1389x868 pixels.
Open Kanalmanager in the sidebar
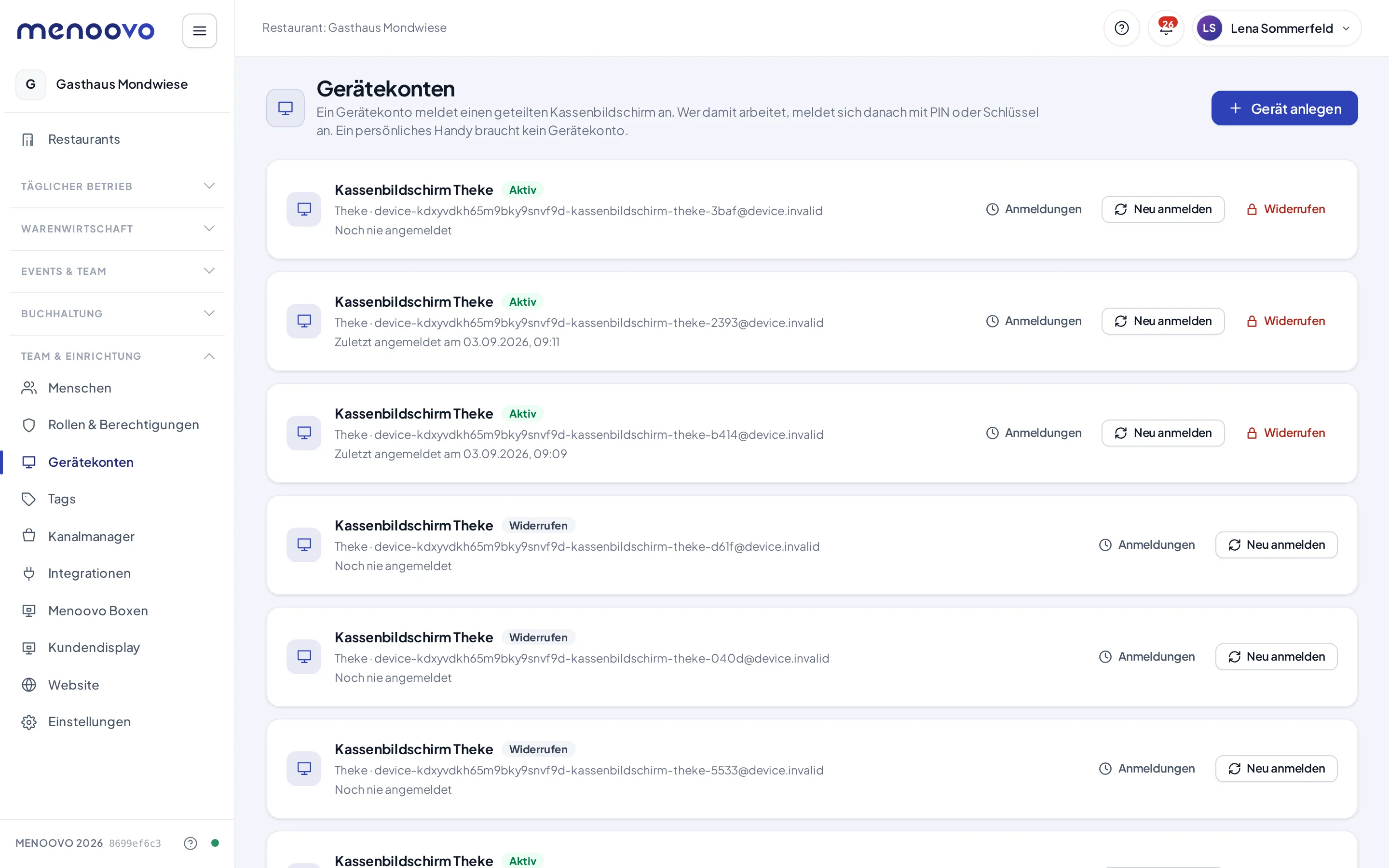pos(117,536)
